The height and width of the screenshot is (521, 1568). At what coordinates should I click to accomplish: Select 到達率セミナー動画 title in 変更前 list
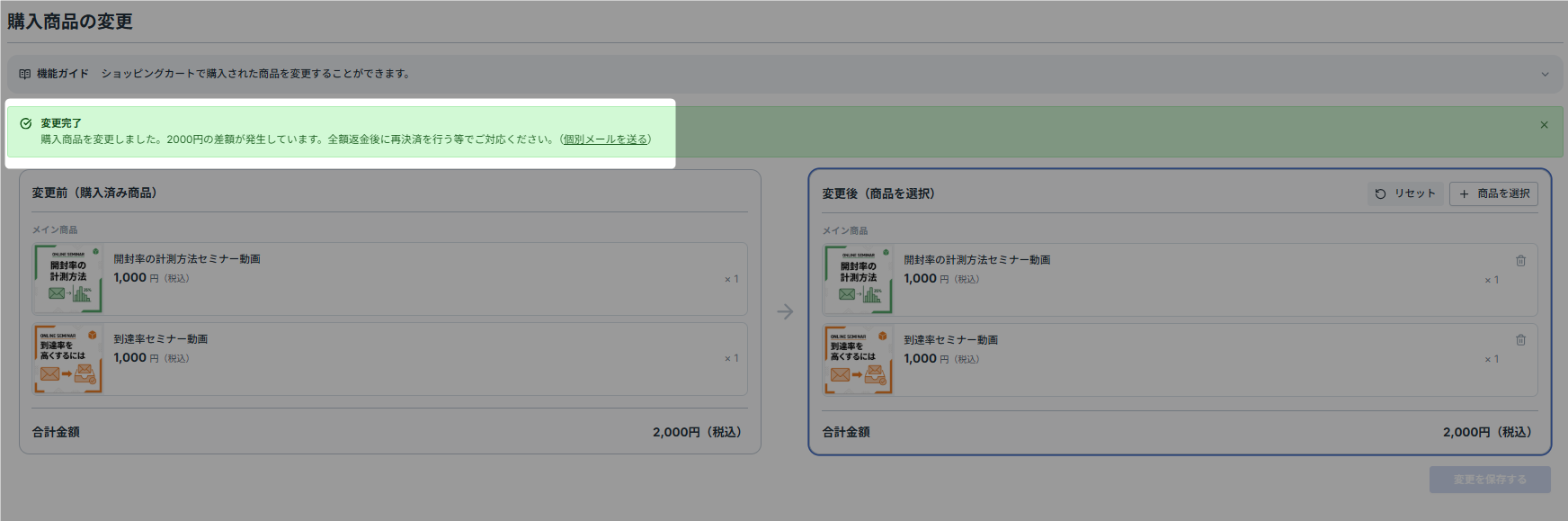coord(160,339)
